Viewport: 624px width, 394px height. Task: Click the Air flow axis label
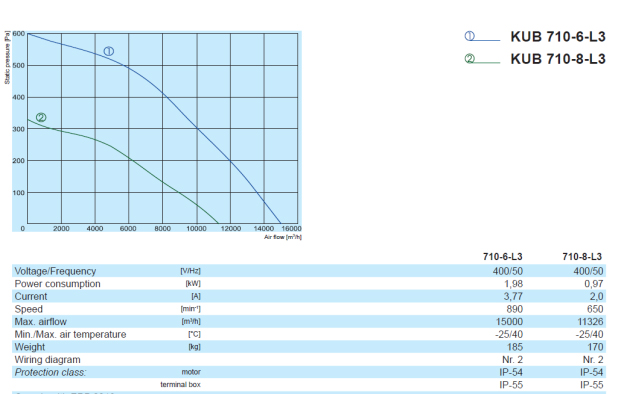[283, 237]
